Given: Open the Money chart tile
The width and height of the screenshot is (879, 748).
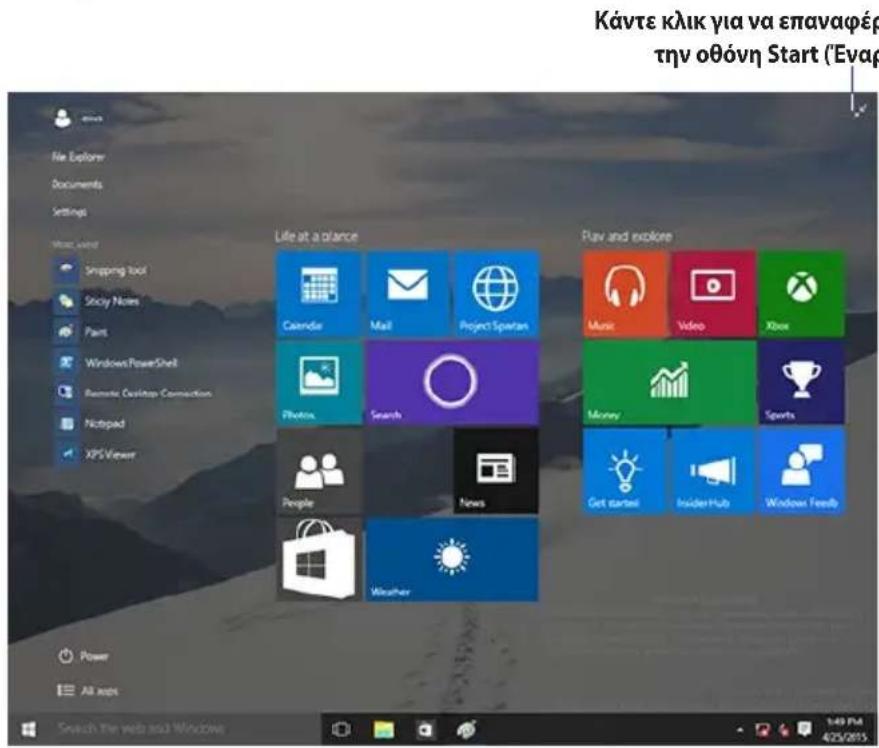Looking at the screenshot, I should click(x=669, y=382).
